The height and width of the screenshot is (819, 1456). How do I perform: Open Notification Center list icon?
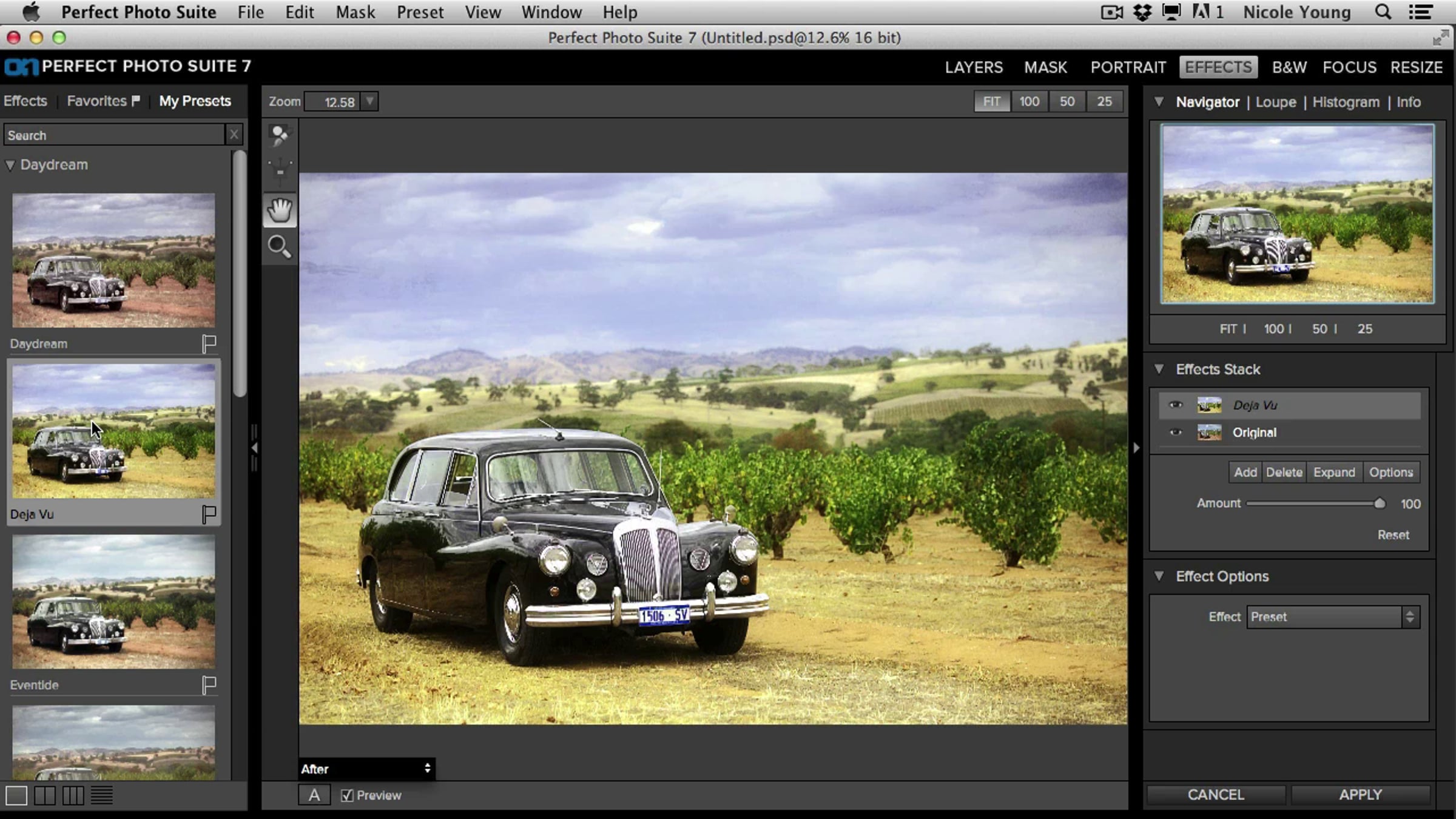pyautogui.click(x=1420, y=12)
